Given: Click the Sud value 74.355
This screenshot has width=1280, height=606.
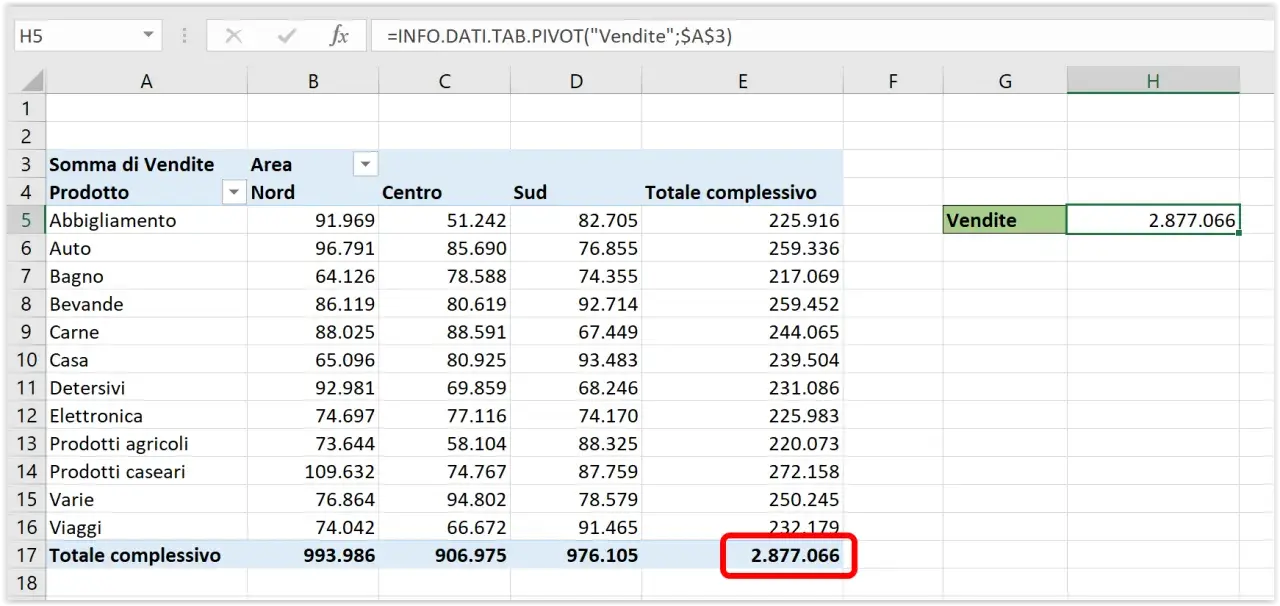Looking at the screenshot, I should coord(608,276).
